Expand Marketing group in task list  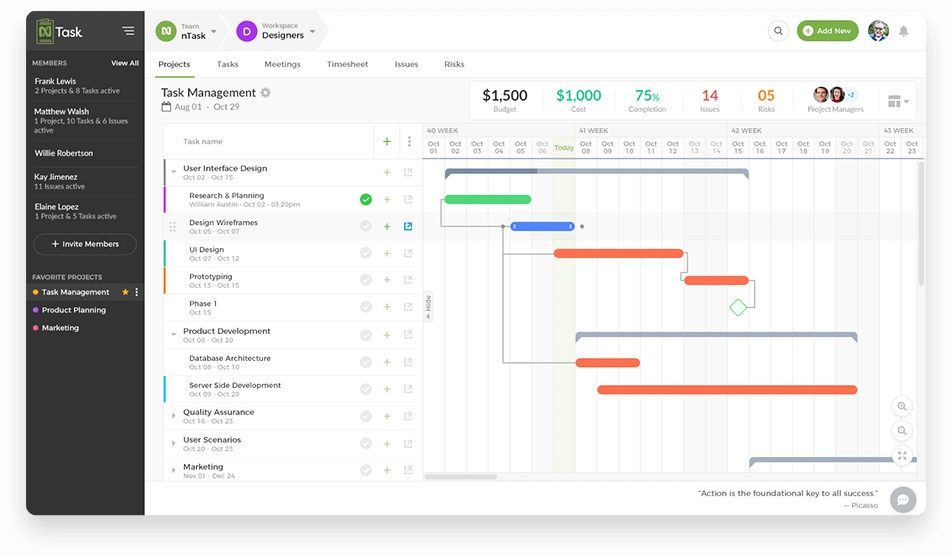[x=174, y=470]
